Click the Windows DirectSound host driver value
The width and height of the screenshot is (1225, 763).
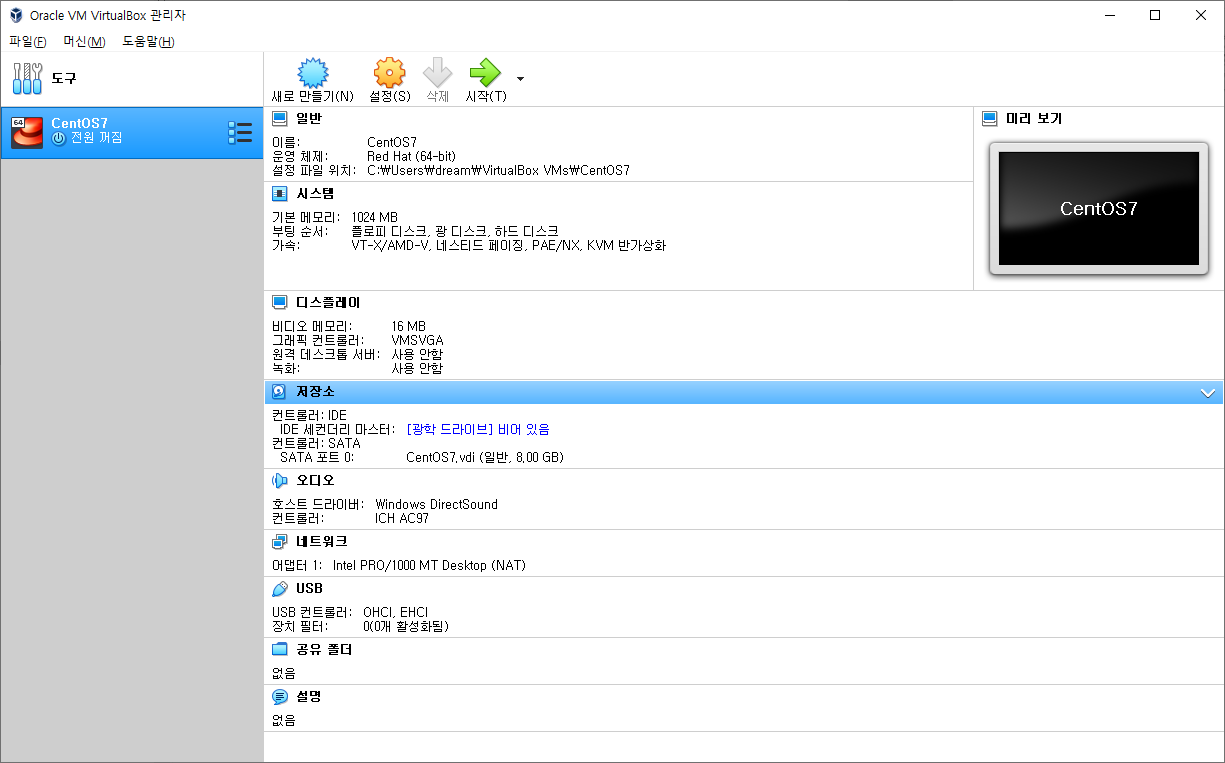coord(436,504)
